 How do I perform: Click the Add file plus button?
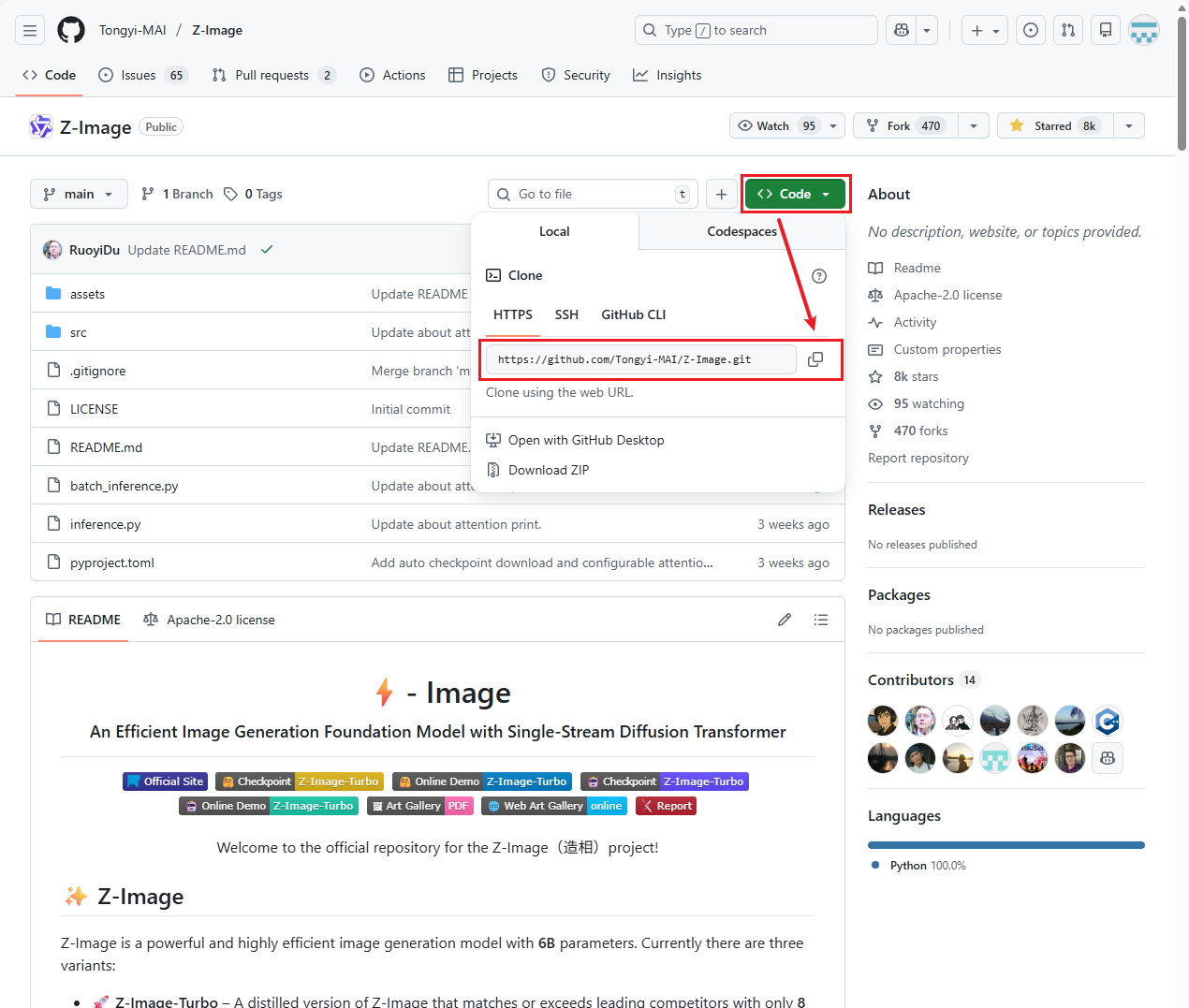point(721,194)
